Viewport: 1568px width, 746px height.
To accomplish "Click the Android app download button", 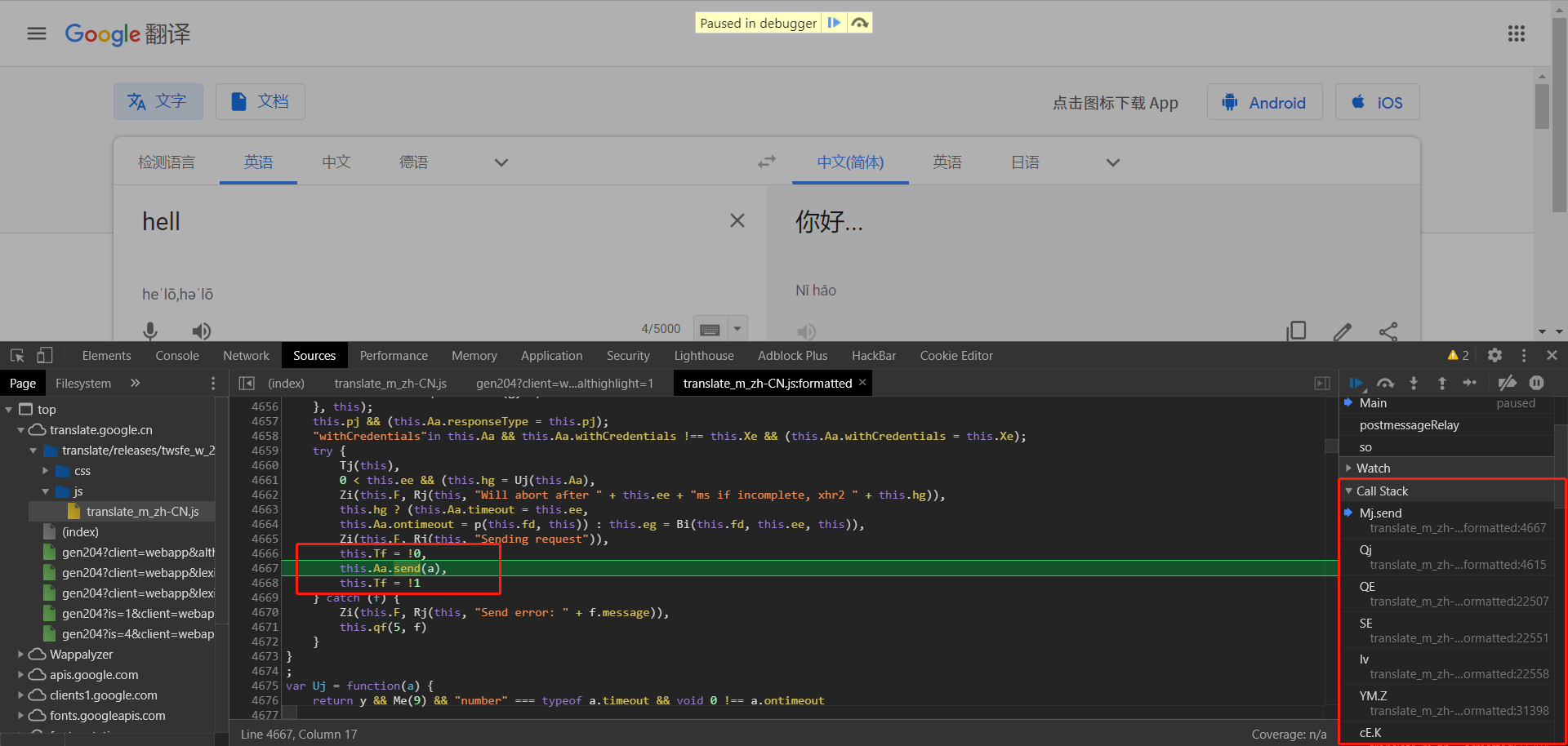I will 1264,102.
